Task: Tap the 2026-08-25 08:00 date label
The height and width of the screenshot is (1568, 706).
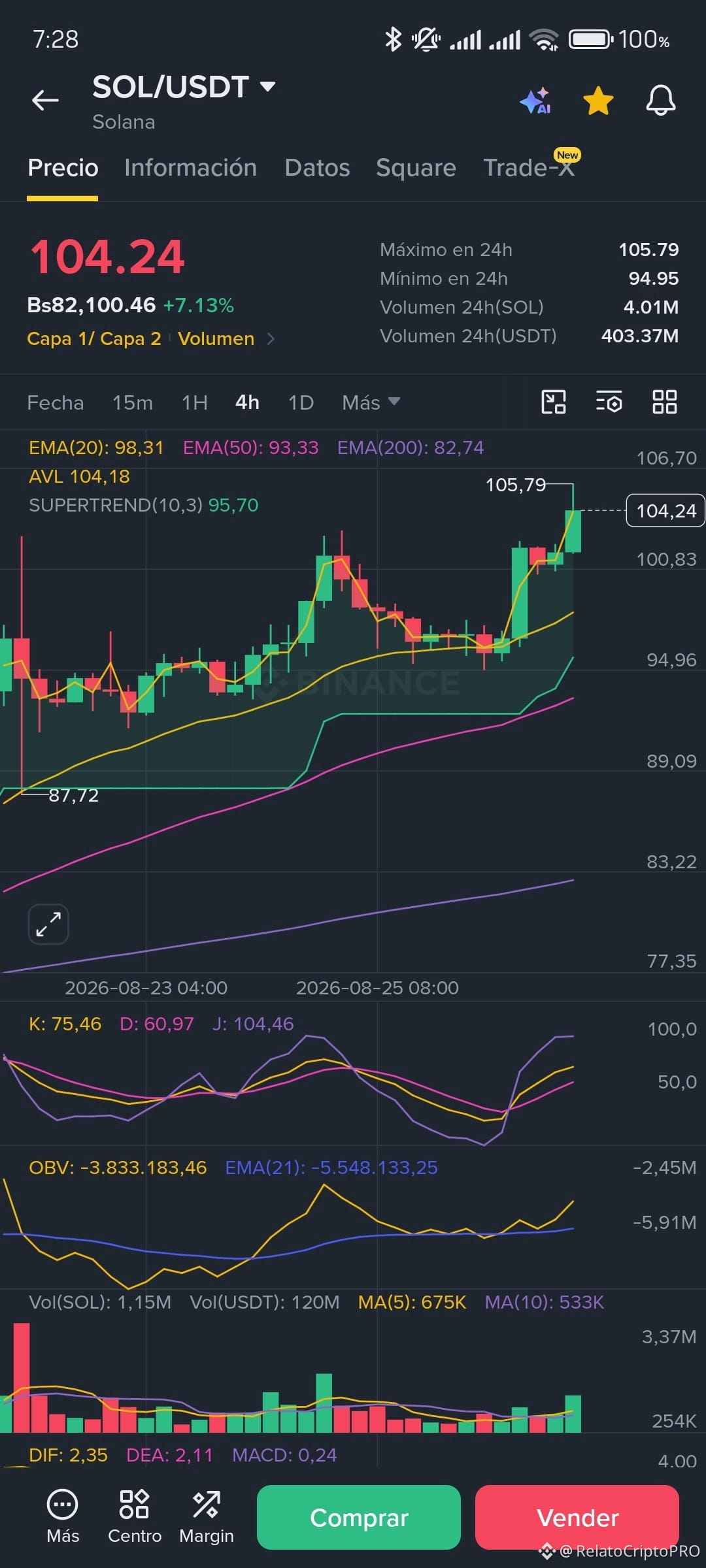Action: click(377, 988)
